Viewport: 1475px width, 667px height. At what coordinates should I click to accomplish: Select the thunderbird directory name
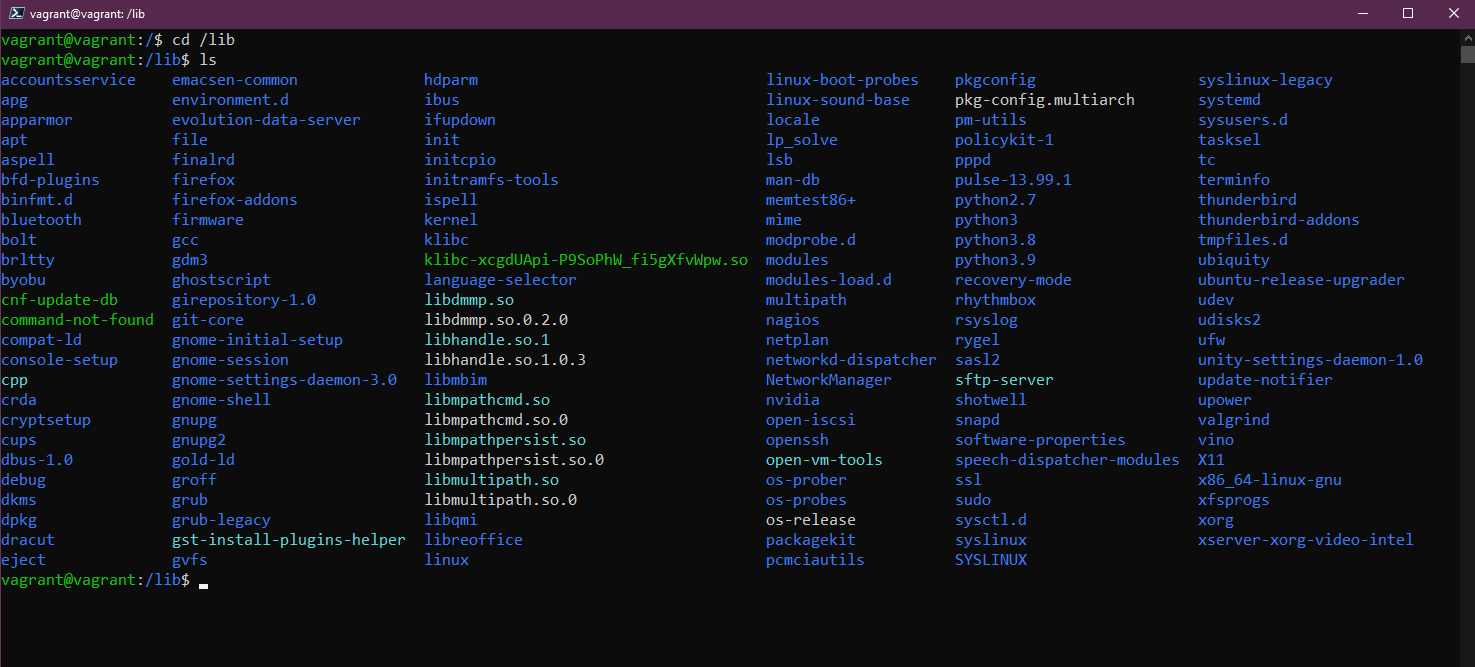tap(1247, 199)
